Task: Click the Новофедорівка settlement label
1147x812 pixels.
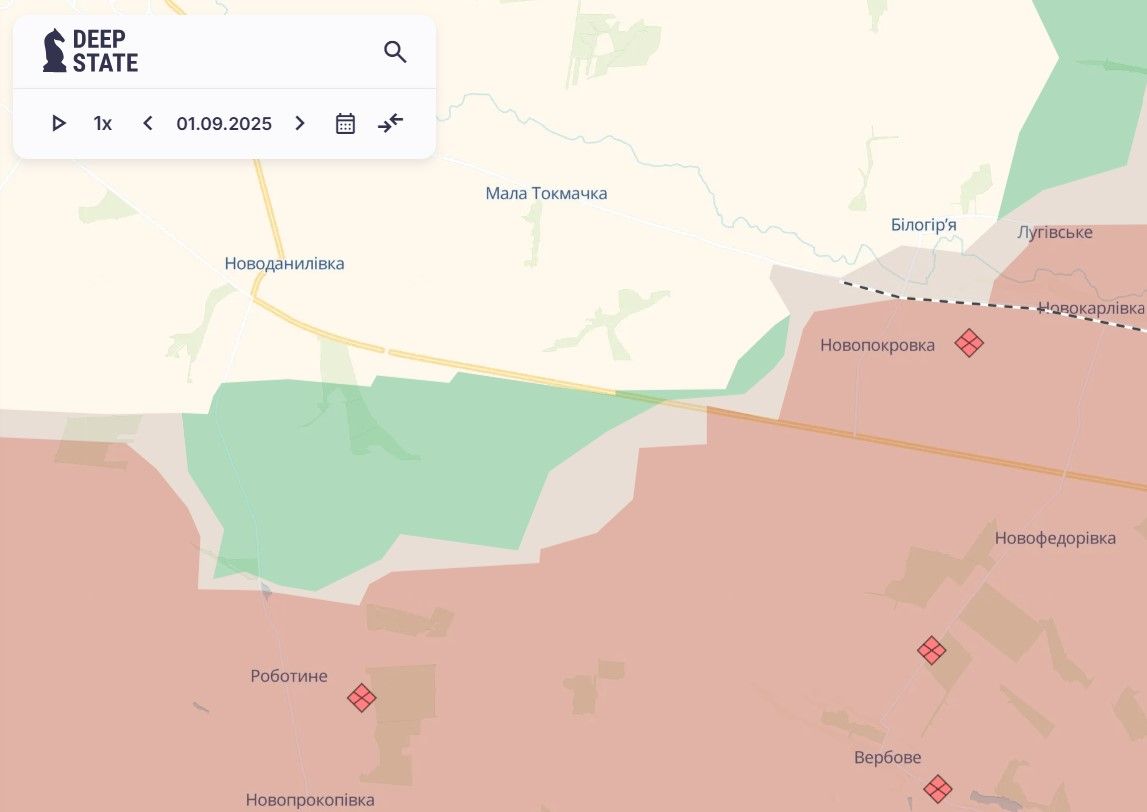Action: point(1055,539)
